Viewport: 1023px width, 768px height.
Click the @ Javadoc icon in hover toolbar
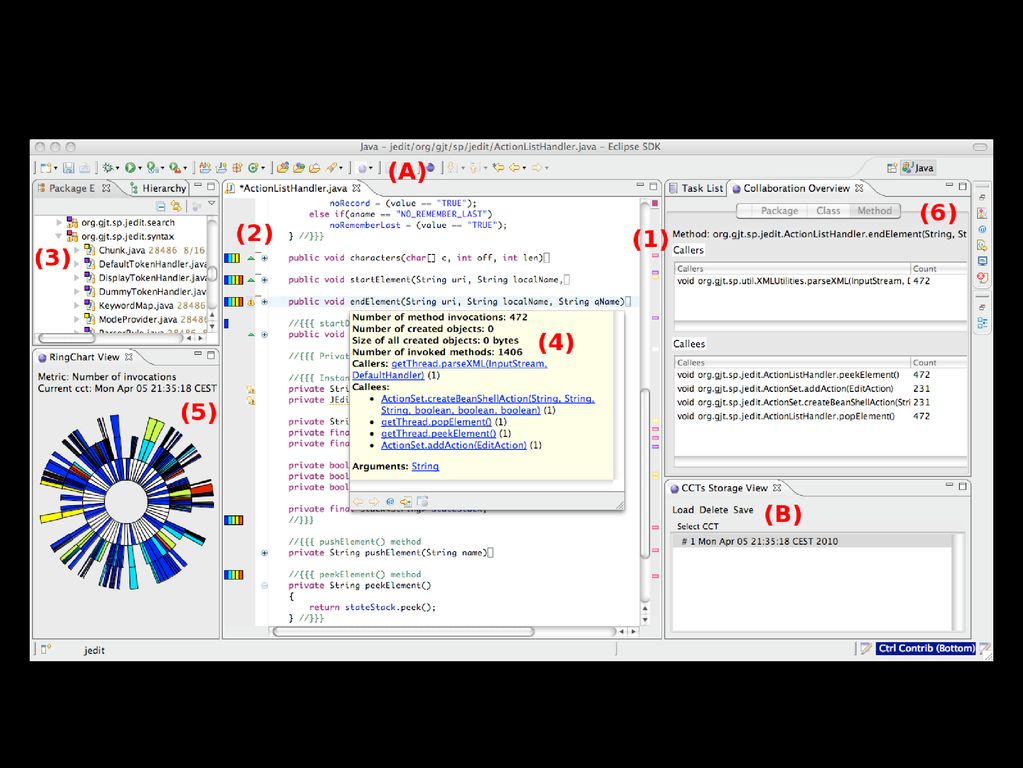[x=389, y=502]
